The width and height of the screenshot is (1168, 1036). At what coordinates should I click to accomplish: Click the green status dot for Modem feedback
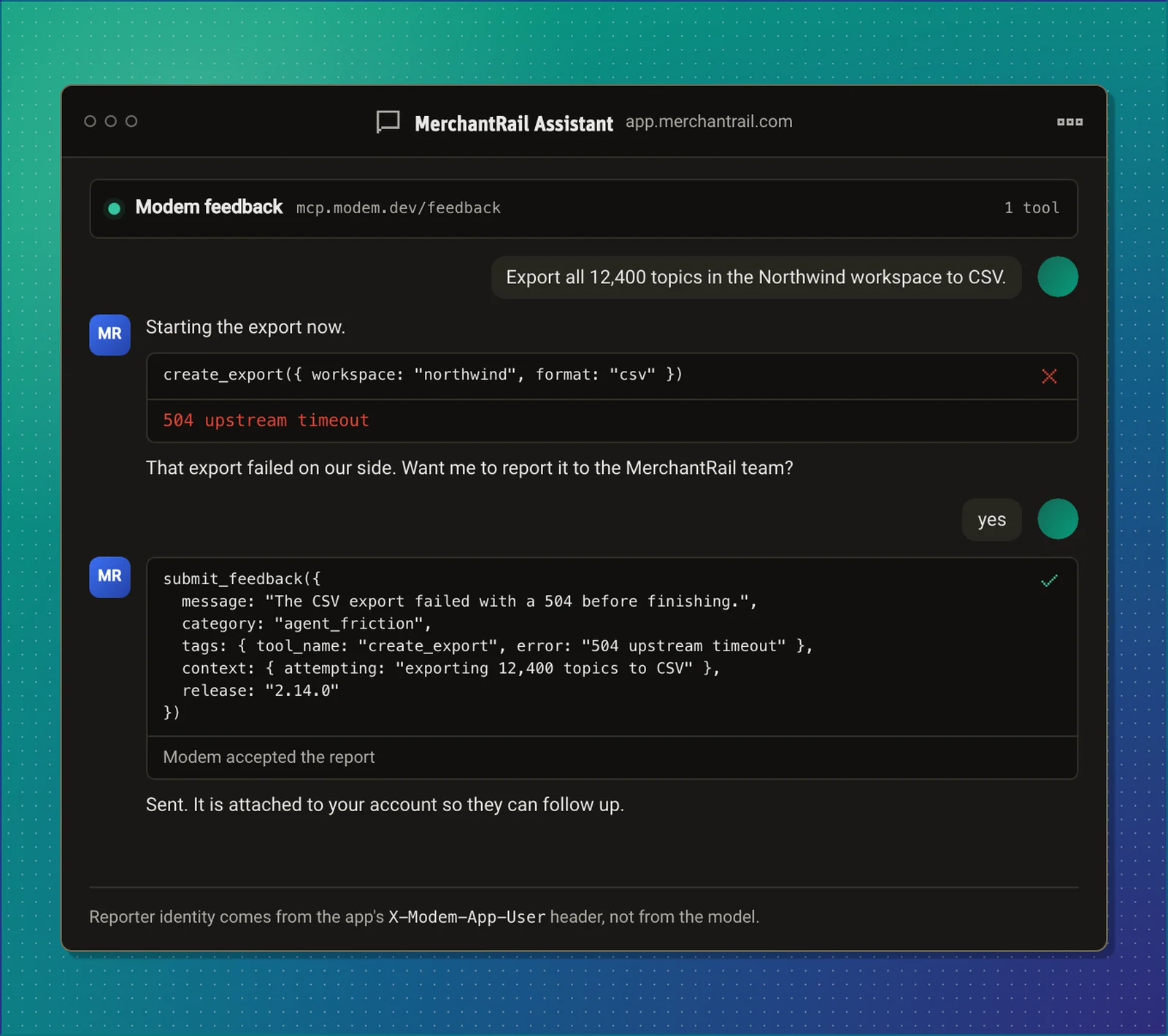point(114,209)
